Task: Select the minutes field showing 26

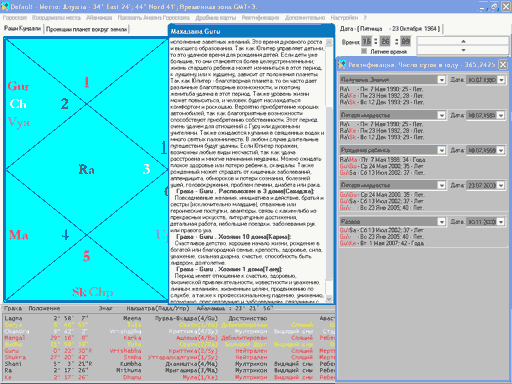Action: 385,41
